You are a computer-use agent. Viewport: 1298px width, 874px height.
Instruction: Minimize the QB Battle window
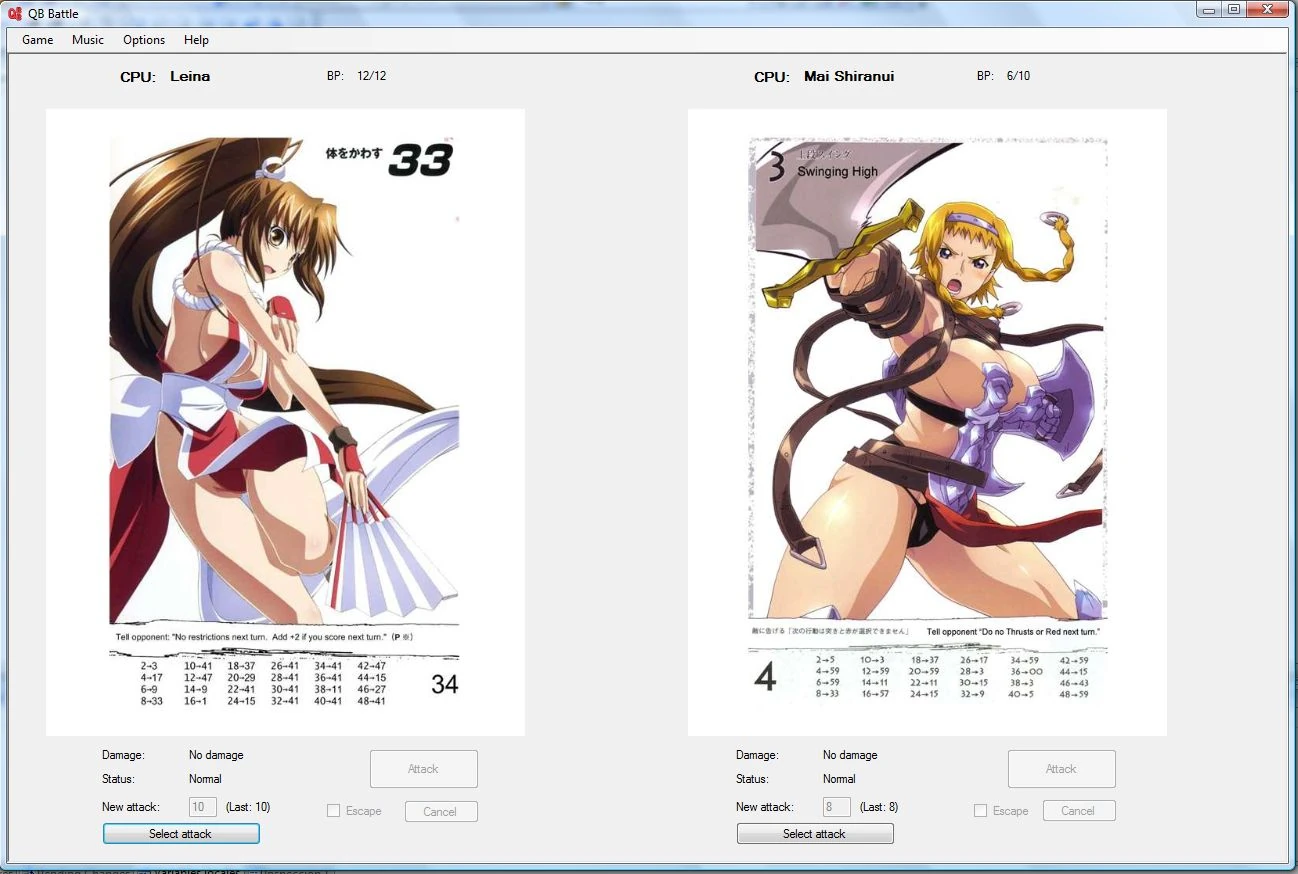click(1210, 10)
